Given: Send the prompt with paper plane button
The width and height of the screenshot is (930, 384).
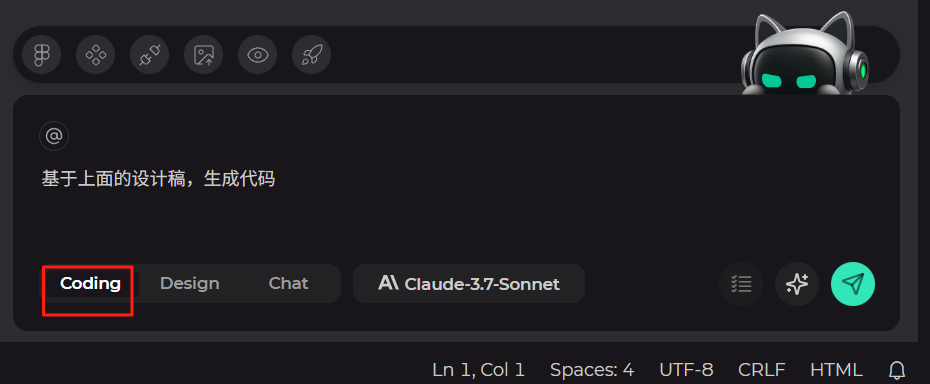Looking at the screenshot, I should 853,284.
